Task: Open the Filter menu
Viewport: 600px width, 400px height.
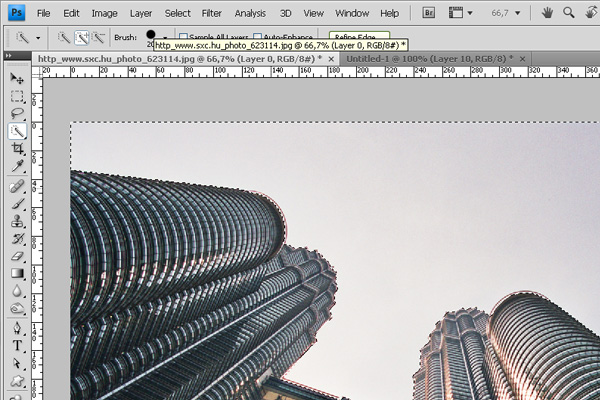Action: [x=211, y=13]
